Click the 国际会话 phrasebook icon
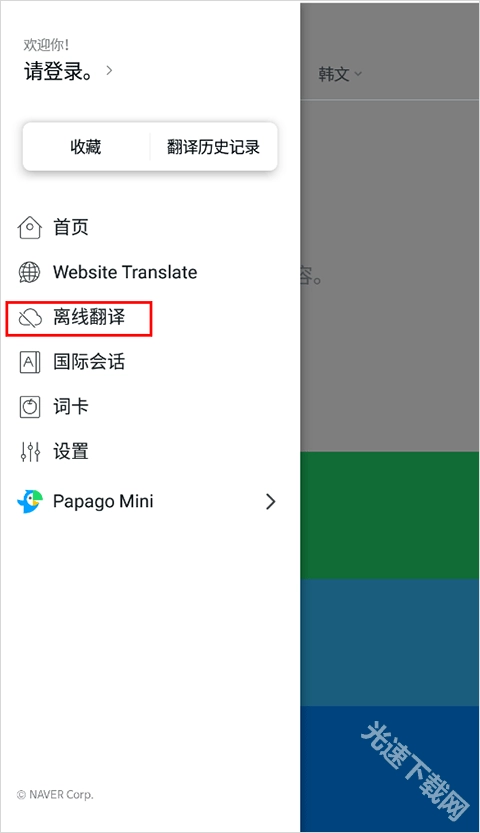Image resolution: width=480 pixels, height=833 pixels. tap(30, 362)
